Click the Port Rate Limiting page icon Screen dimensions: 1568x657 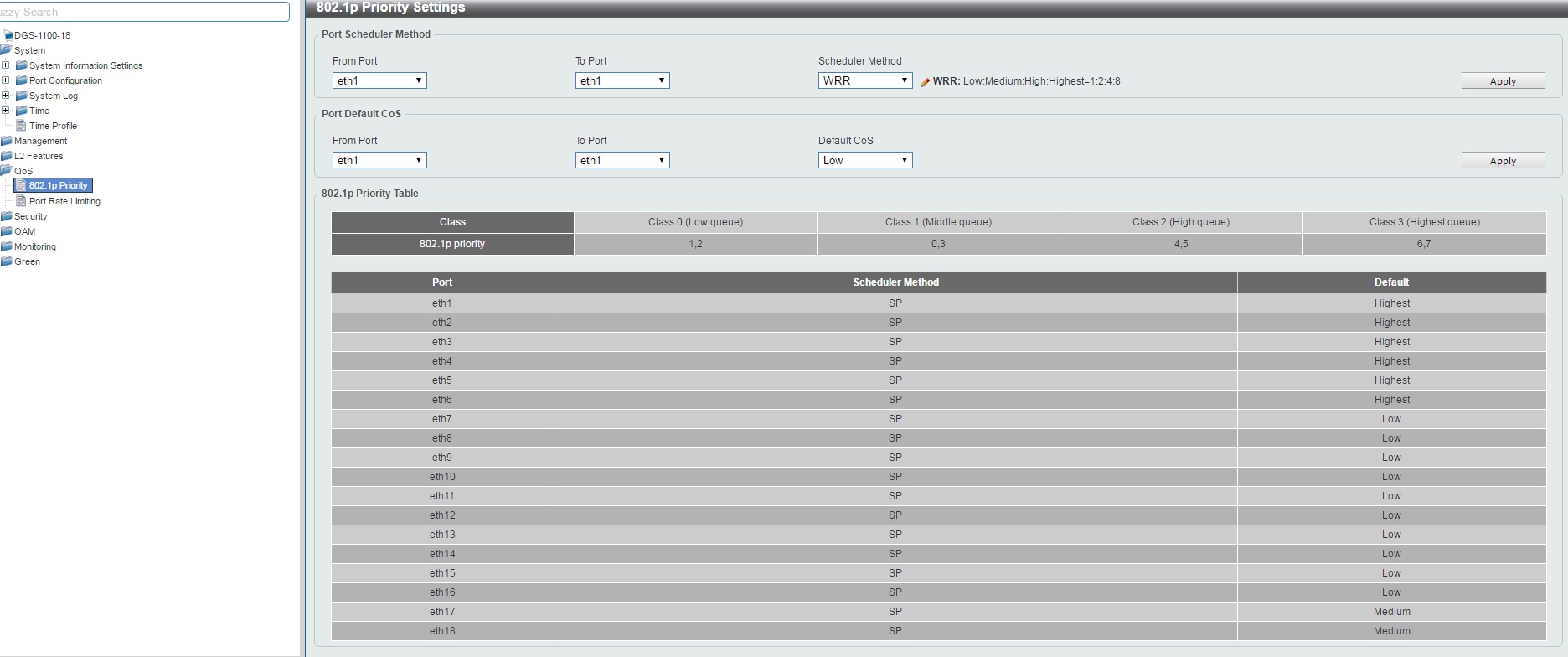click(x=22, y=201)
